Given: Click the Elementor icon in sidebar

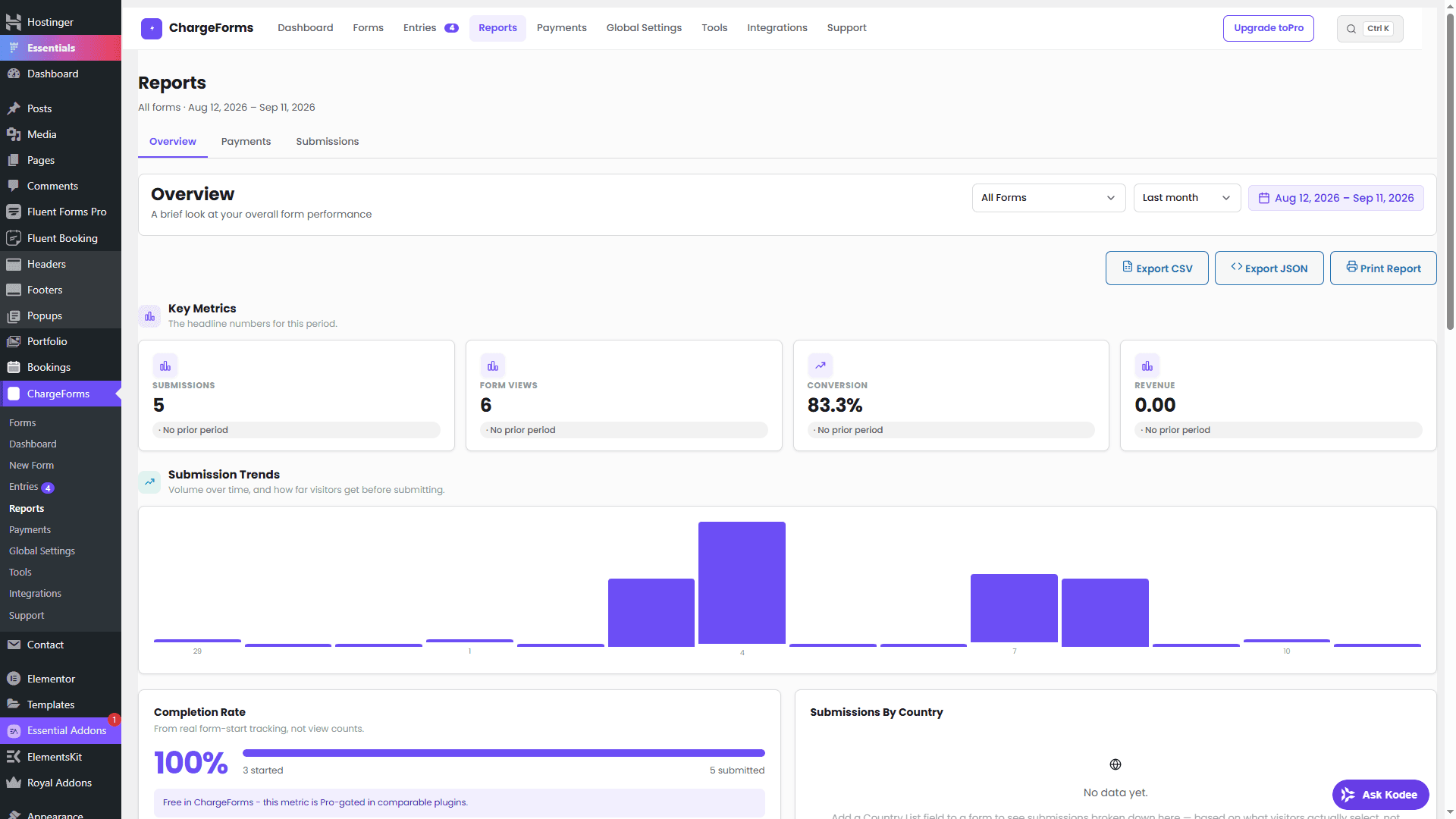Looking at the screenshot, I should 14,679.
